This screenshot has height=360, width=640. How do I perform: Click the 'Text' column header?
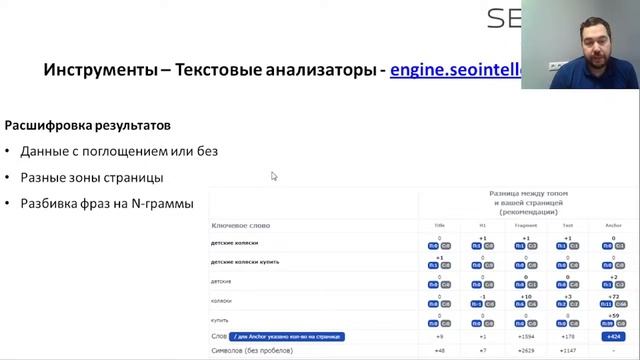pyautogui.click(x=568, y=225)
